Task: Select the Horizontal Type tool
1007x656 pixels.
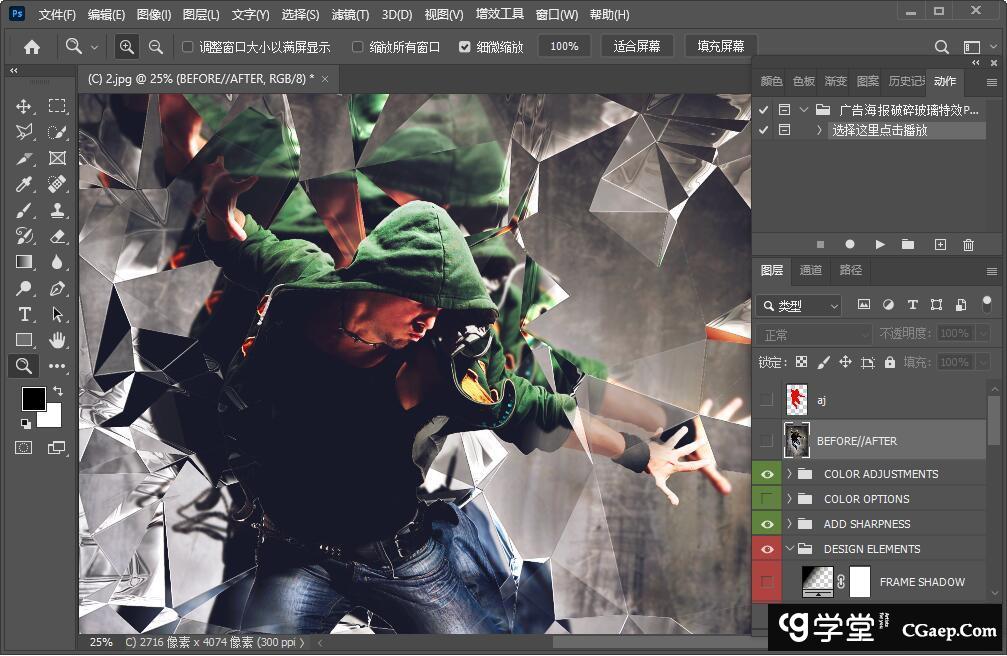Action: [24, 314]
